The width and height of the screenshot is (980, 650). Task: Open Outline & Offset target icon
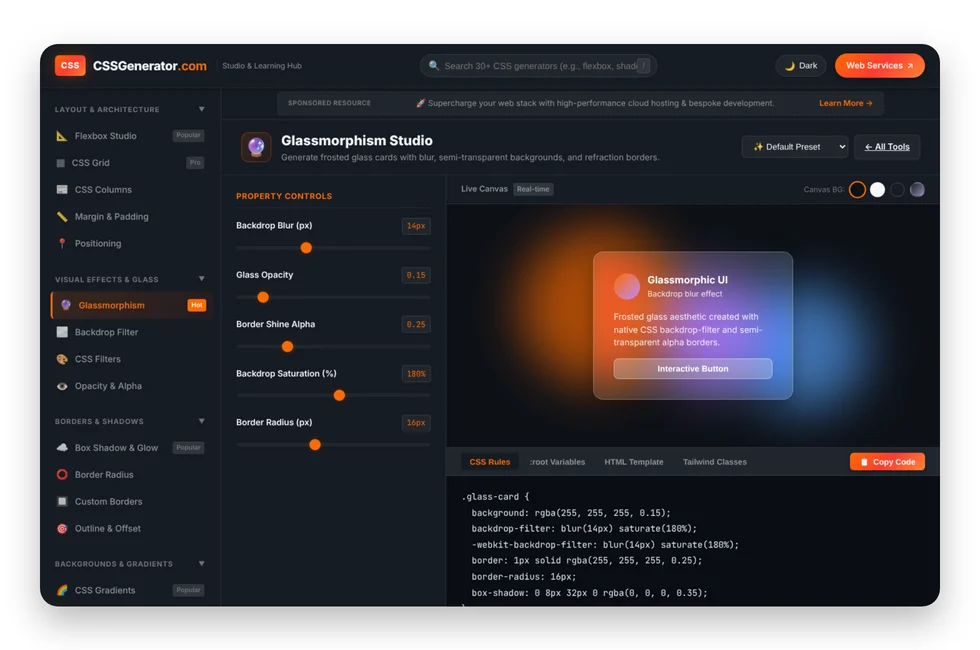tap(62, 528)
